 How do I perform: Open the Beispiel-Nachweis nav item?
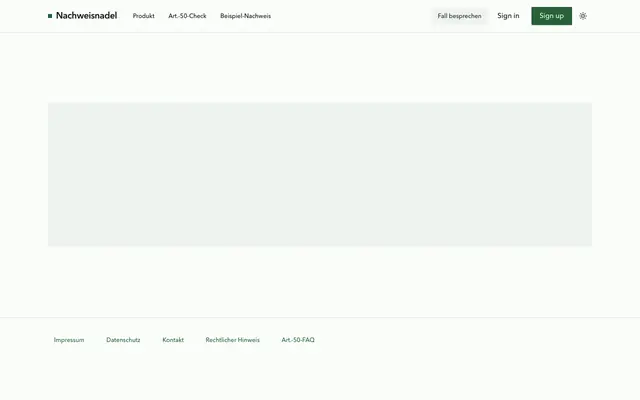pos(245,16)
